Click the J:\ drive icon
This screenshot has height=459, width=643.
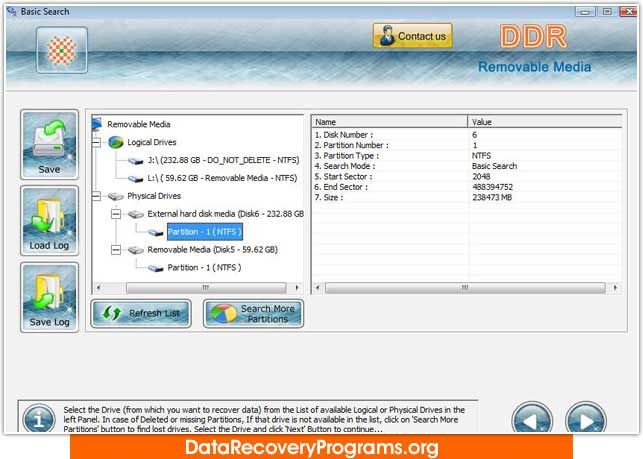tap(135, 161)
